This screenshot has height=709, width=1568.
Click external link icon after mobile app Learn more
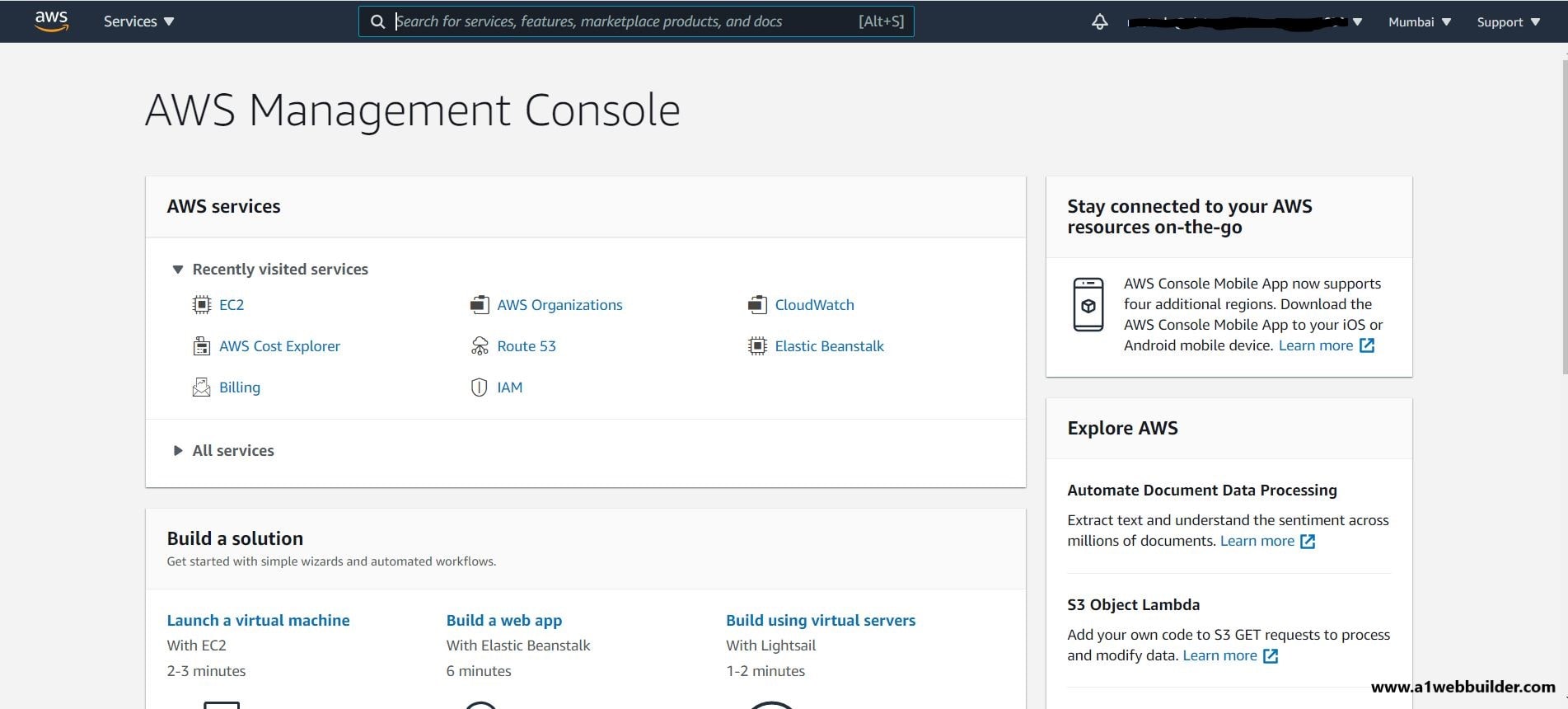[1367, 345]
